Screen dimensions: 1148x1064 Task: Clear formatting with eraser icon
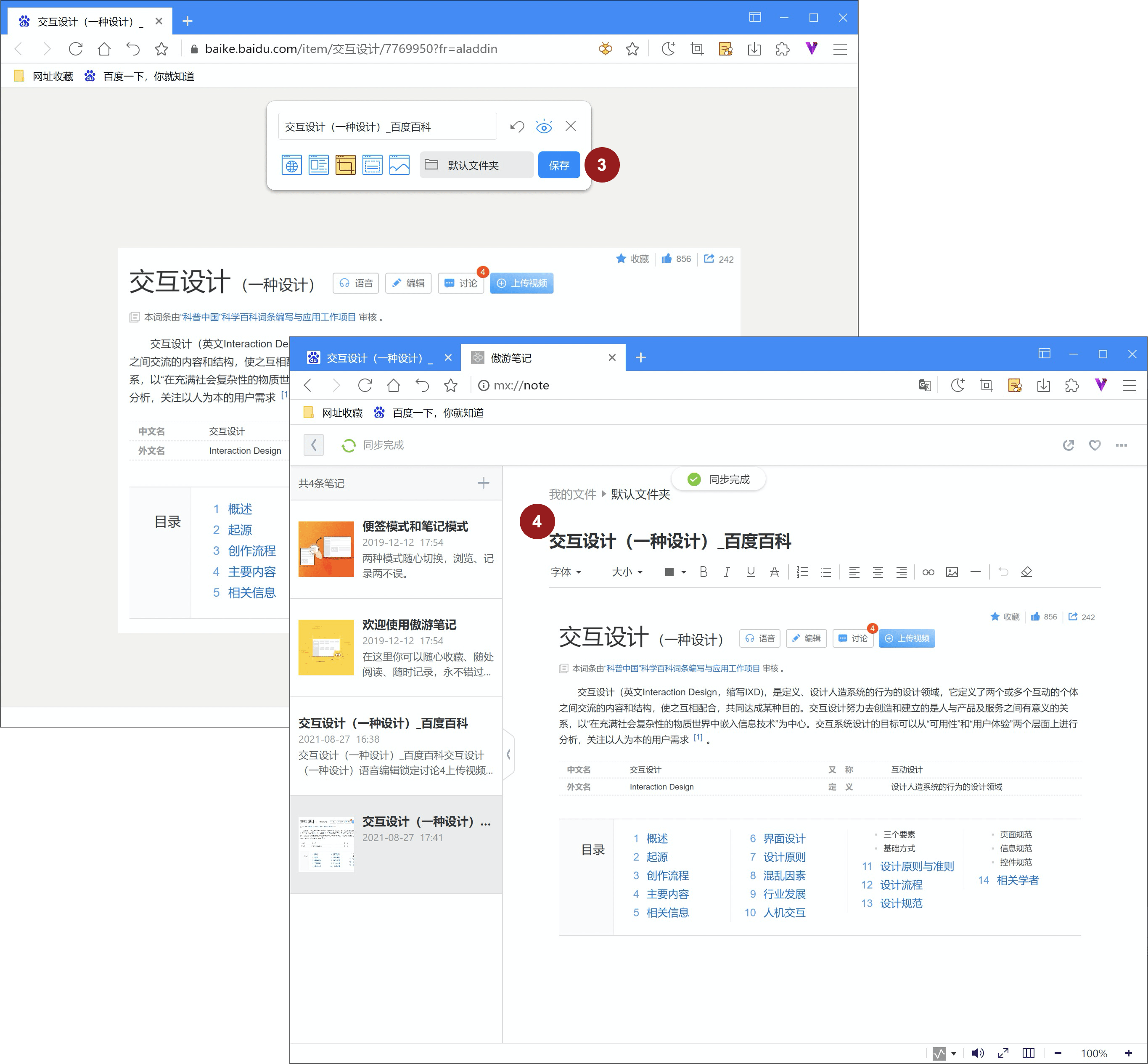(1026, 572)
